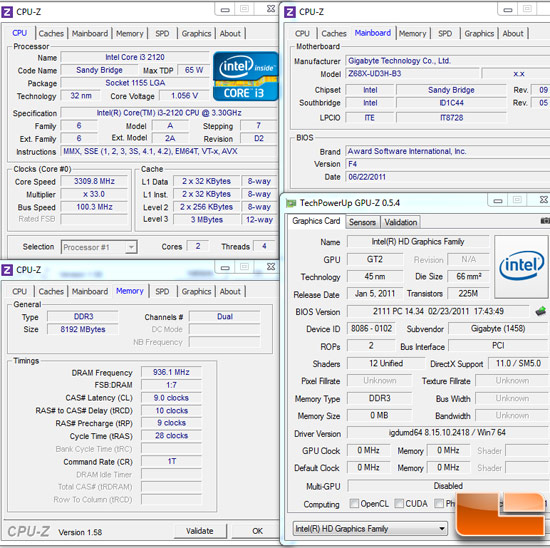Select Caches tab in the Memory window

(51, 292)
